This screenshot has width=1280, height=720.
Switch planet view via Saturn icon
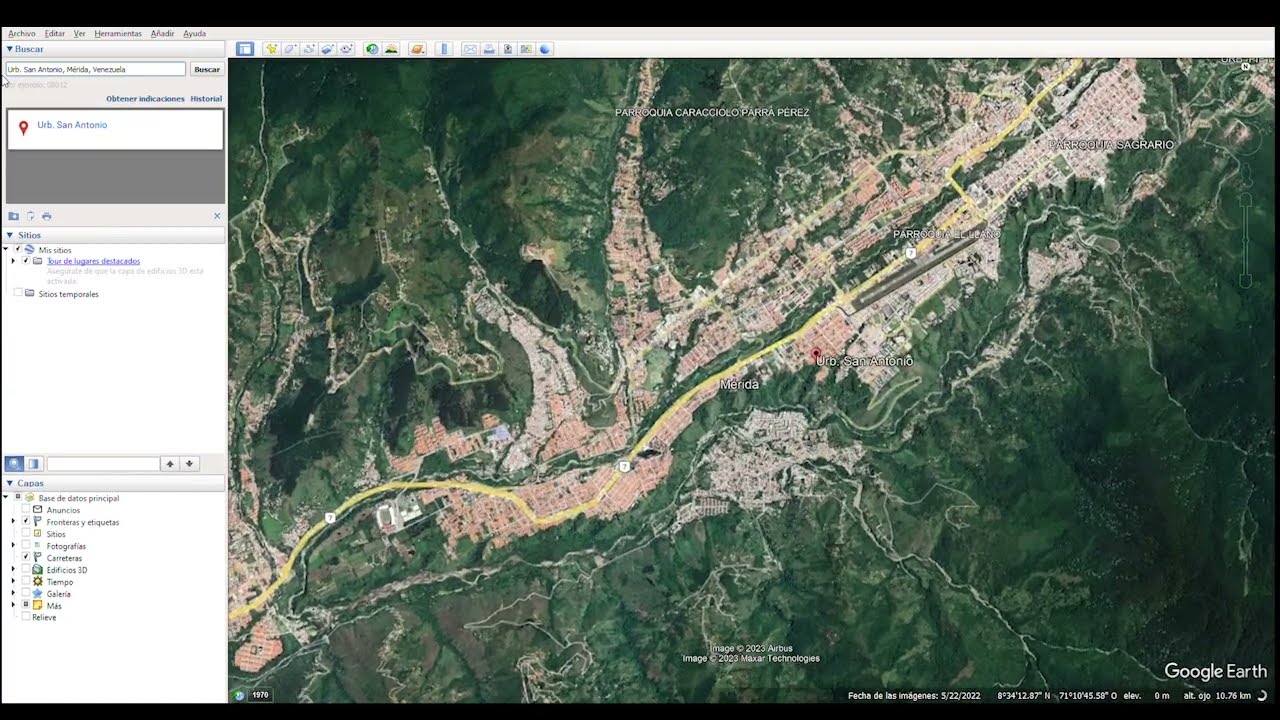coord(418,49)
